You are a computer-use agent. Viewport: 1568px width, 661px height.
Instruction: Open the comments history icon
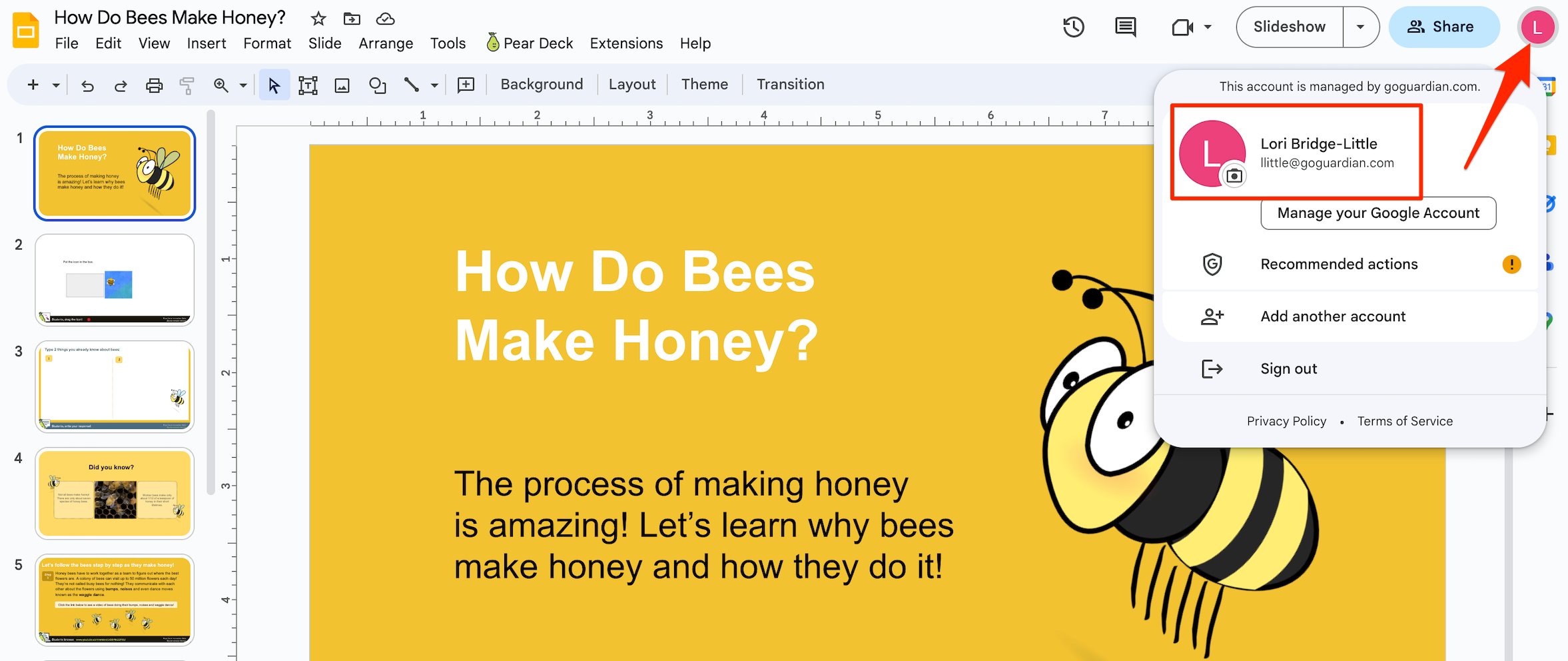pyautogui.click(x=1125, y=27)
